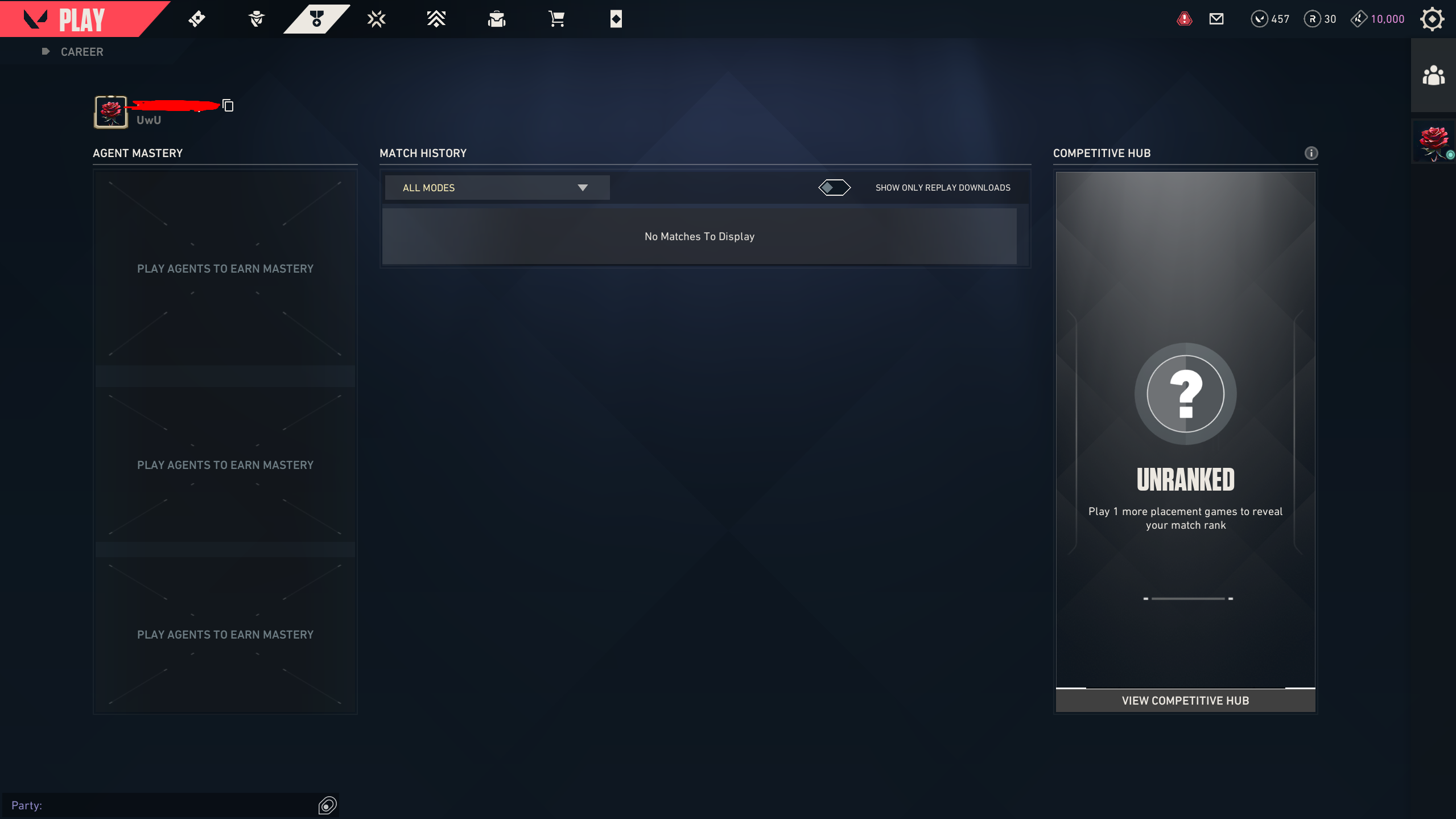This screenshot has width=1456, height=819.
Task: Open the Premier icon in top navigation
Action: click(436, 19)
